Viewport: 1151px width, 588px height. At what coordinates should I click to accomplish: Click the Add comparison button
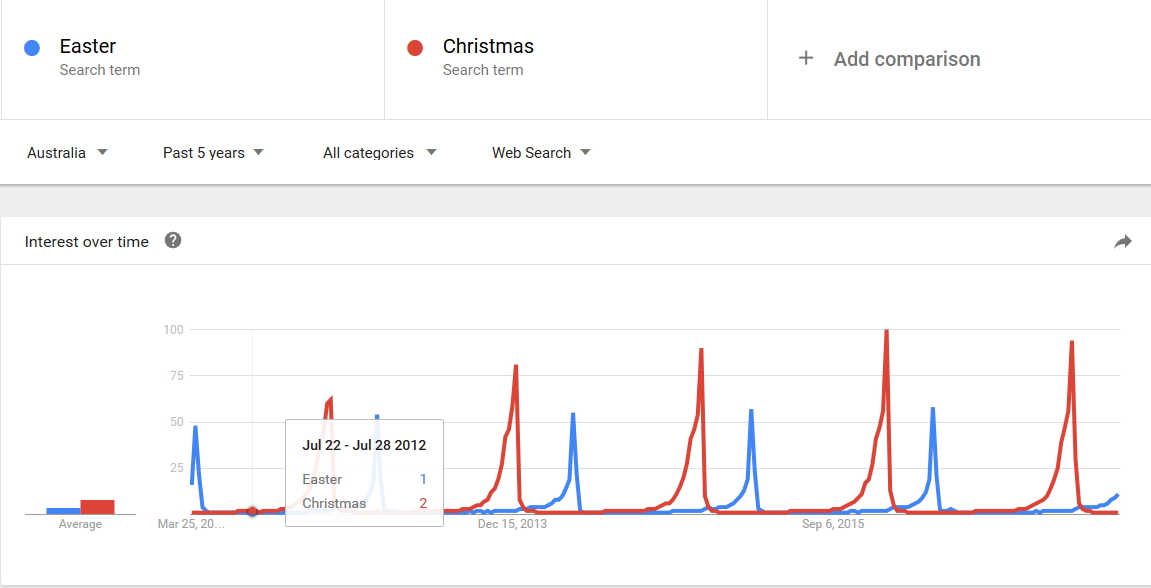click(x=889, y=59)
